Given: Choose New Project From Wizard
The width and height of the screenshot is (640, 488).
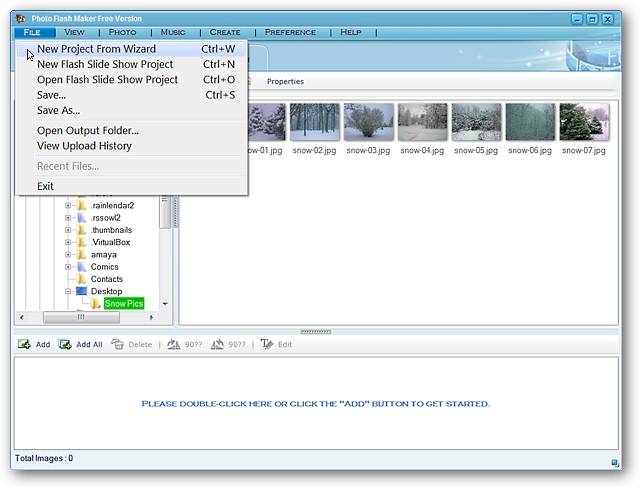Looking at the screenshot, I should pos(131,49).
